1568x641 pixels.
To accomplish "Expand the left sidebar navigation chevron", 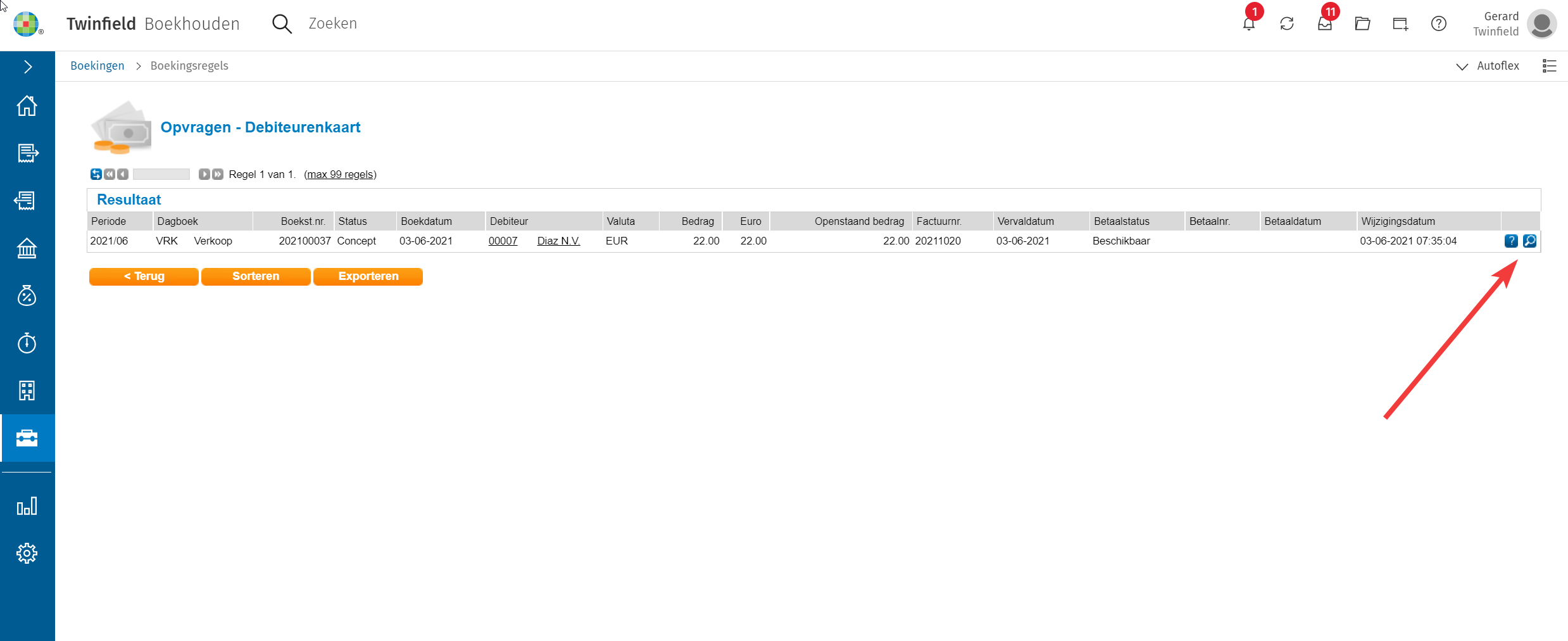I will (27, 67).
